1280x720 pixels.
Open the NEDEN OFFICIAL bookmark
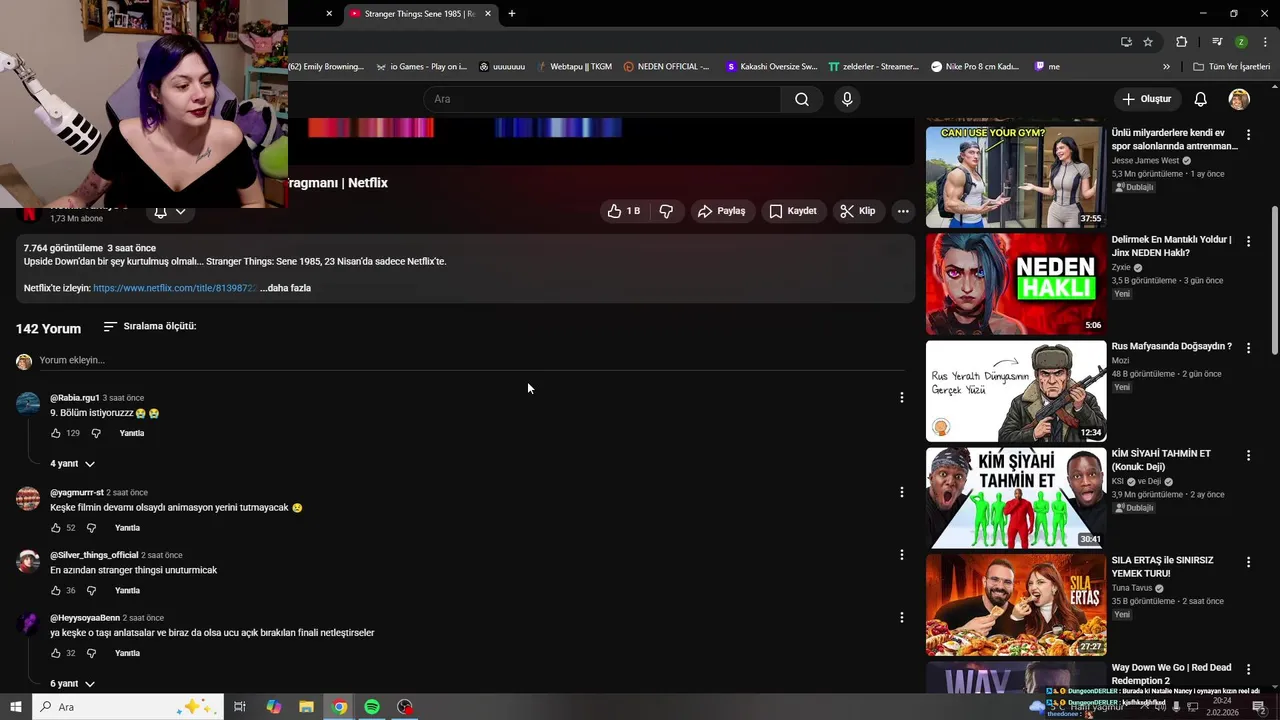coord(666,67)
